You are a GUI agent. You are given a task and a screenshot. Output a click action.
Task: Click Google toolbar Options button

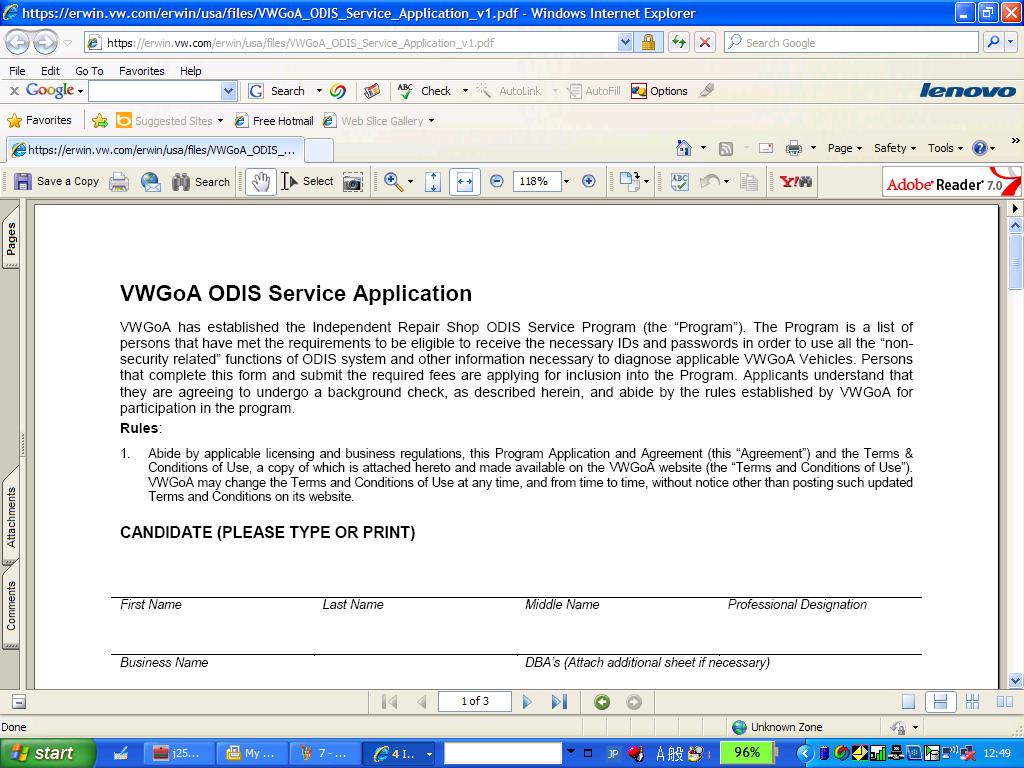click(659, 91)
